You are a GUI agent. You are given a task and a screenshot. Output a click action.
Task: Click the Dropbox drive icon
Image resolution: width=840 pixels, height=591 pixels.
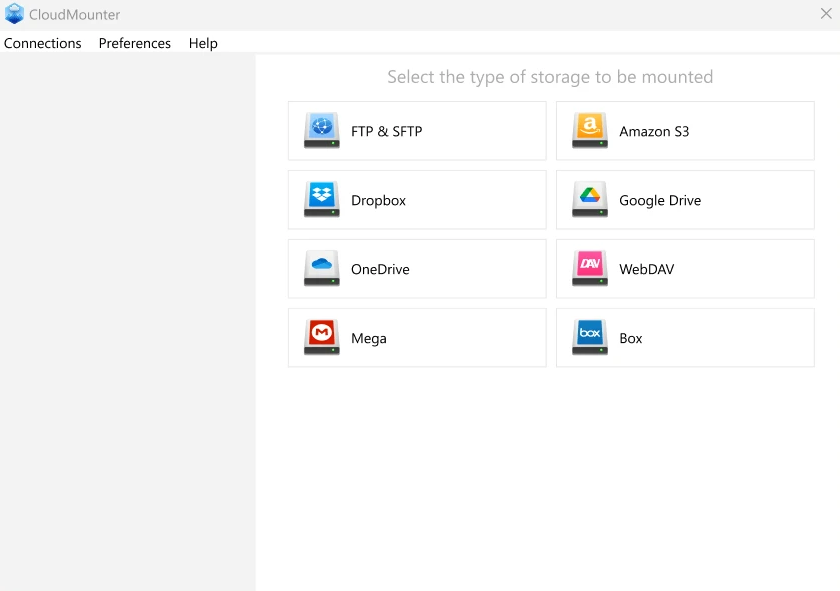tap(321, 199)
